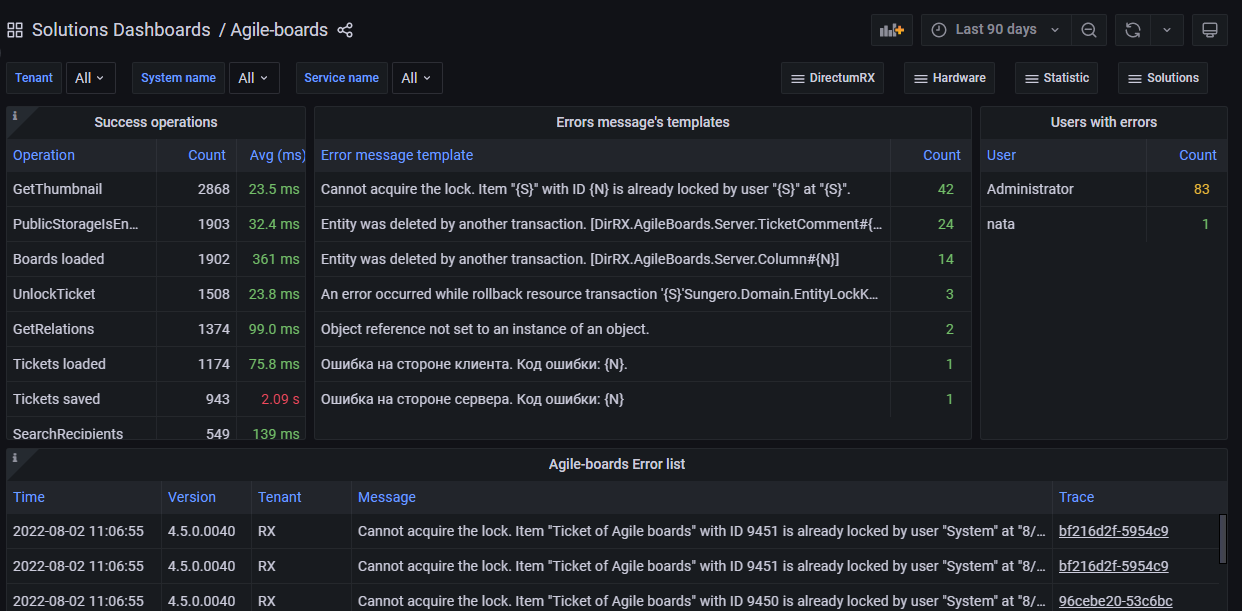
Task: Open the Statistic dashboards menu
Action: pos(1056,78)
